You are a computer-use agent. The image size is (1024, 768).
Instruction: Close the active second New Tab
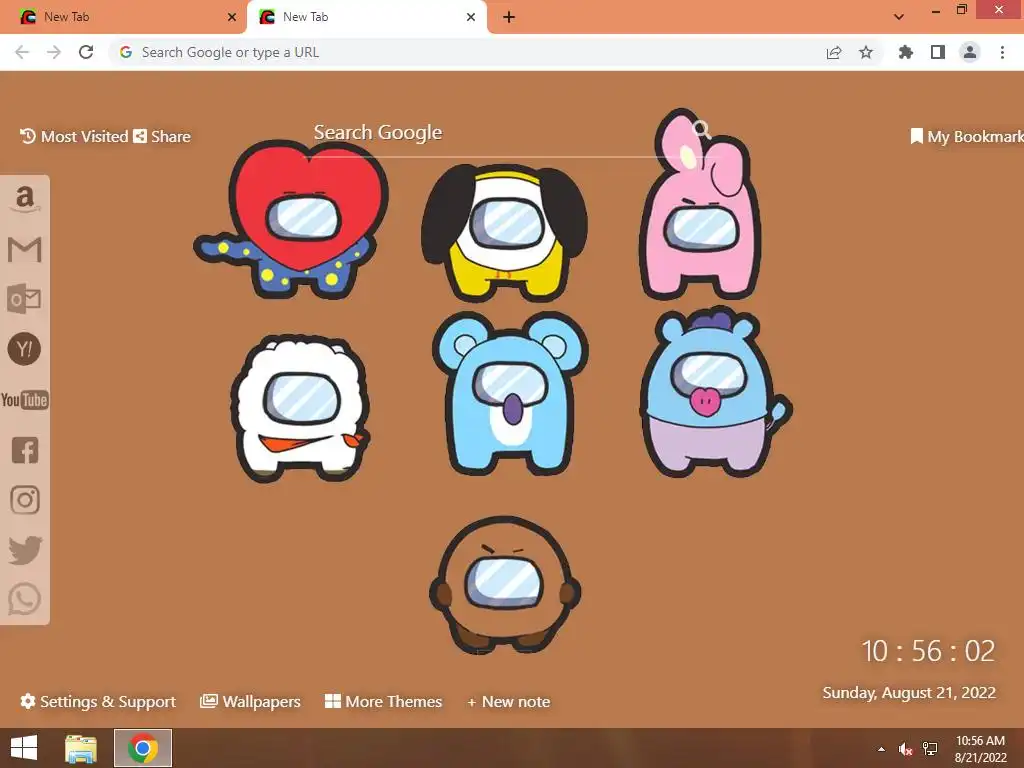click(471, 17)
